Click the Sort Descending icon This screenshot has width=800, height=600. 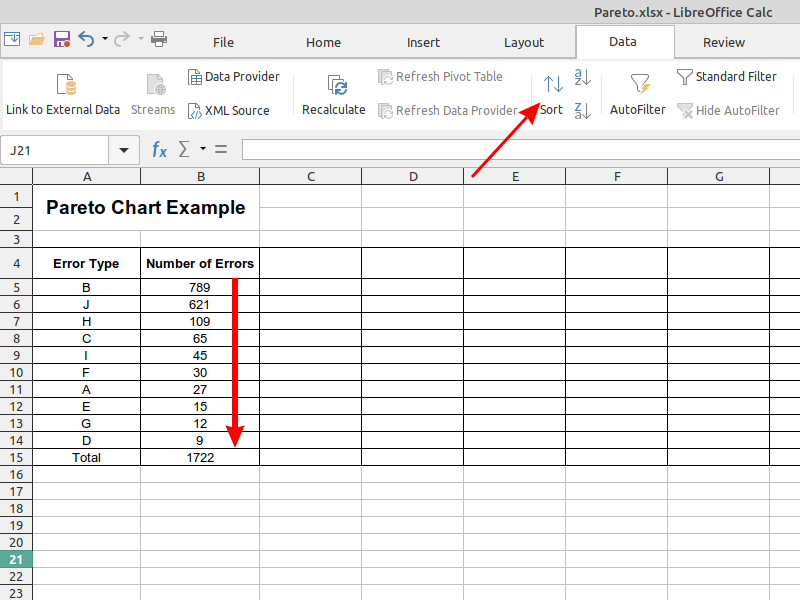point(583,111)
